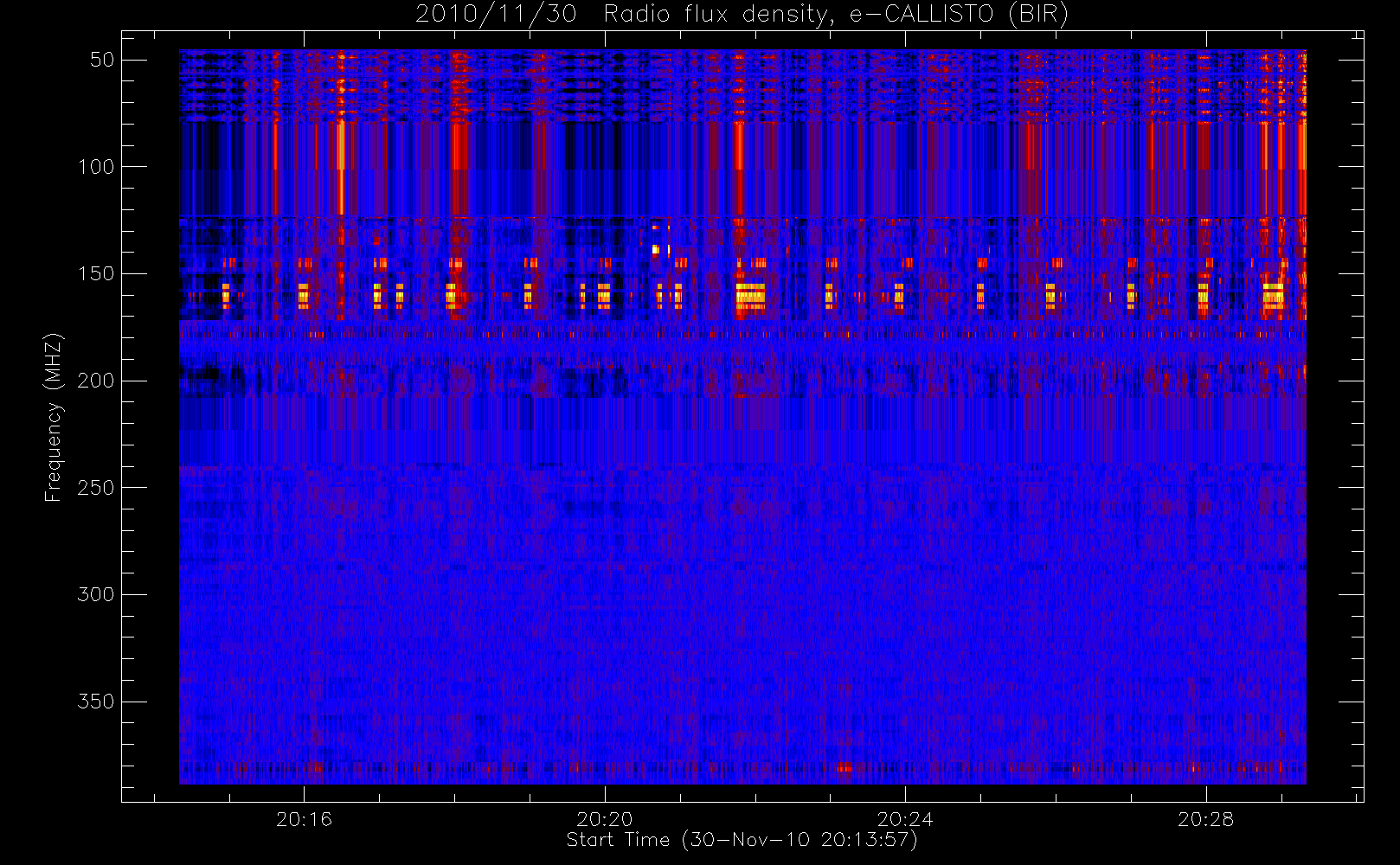The image size is (1400, 865).
Task: Click the 20:28 time tick label
Action: coord(1205,819)
